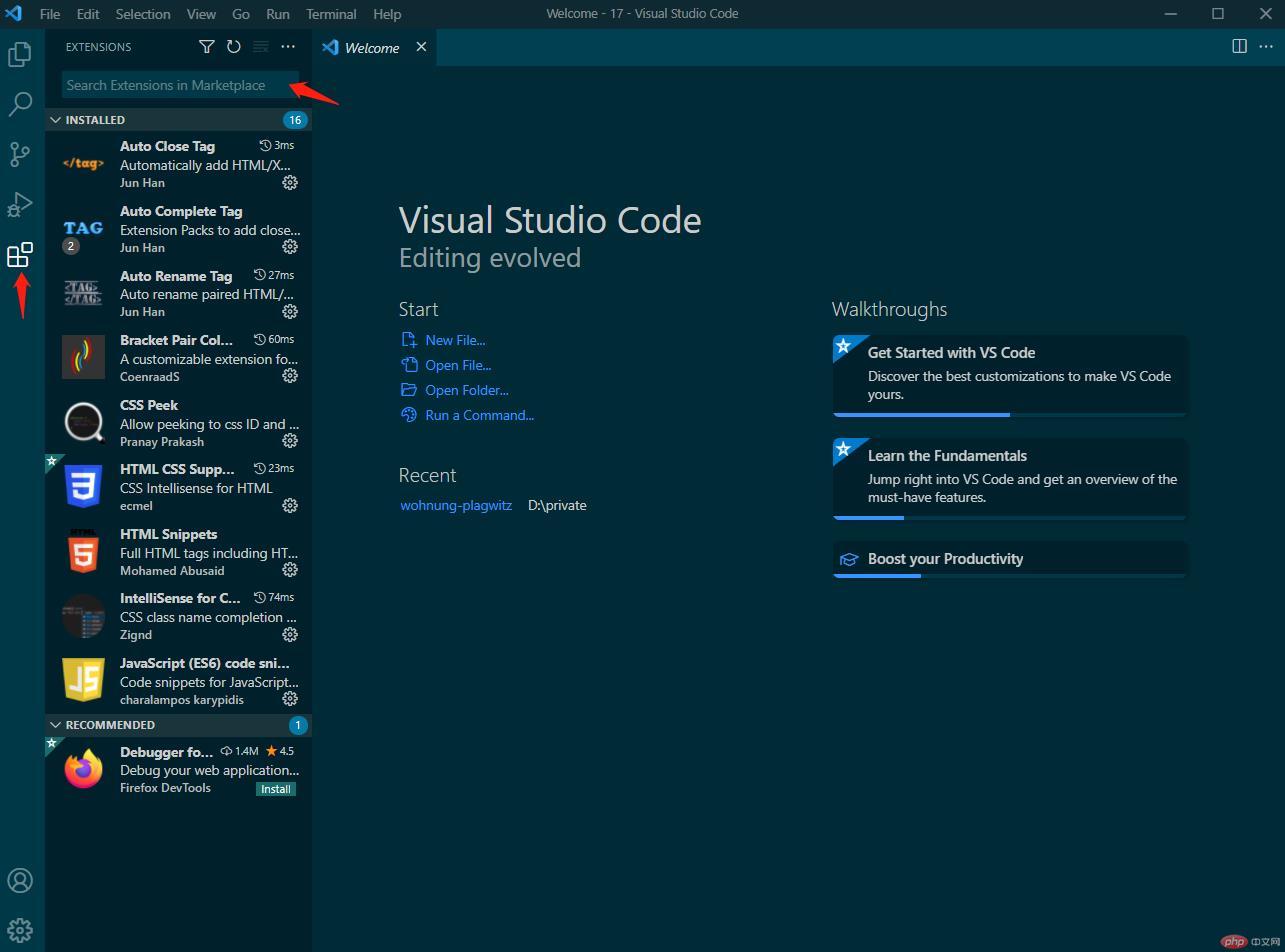This screenshot has height=952, width=1285.
Task: Open the Explorer view in activity bar
Action: (x=20, y=54)
